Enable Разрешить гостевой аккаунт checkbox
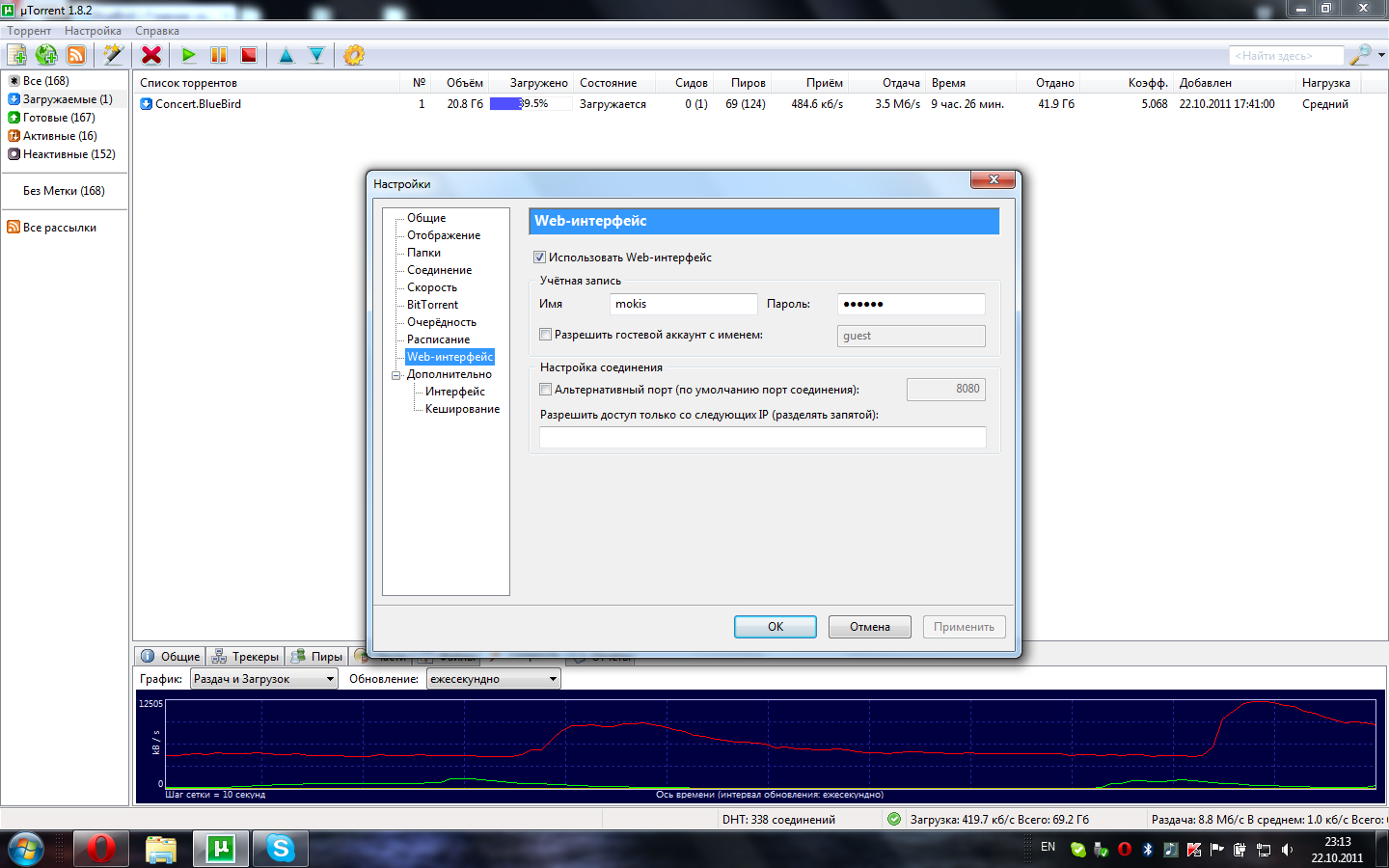 546,335
